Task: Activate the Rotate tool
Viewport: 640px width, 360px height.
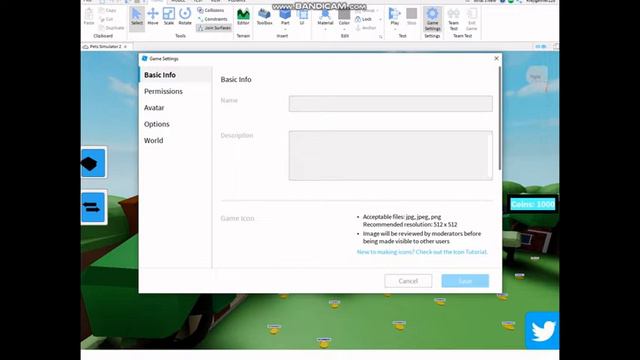Action: click(x=185, y=17)
